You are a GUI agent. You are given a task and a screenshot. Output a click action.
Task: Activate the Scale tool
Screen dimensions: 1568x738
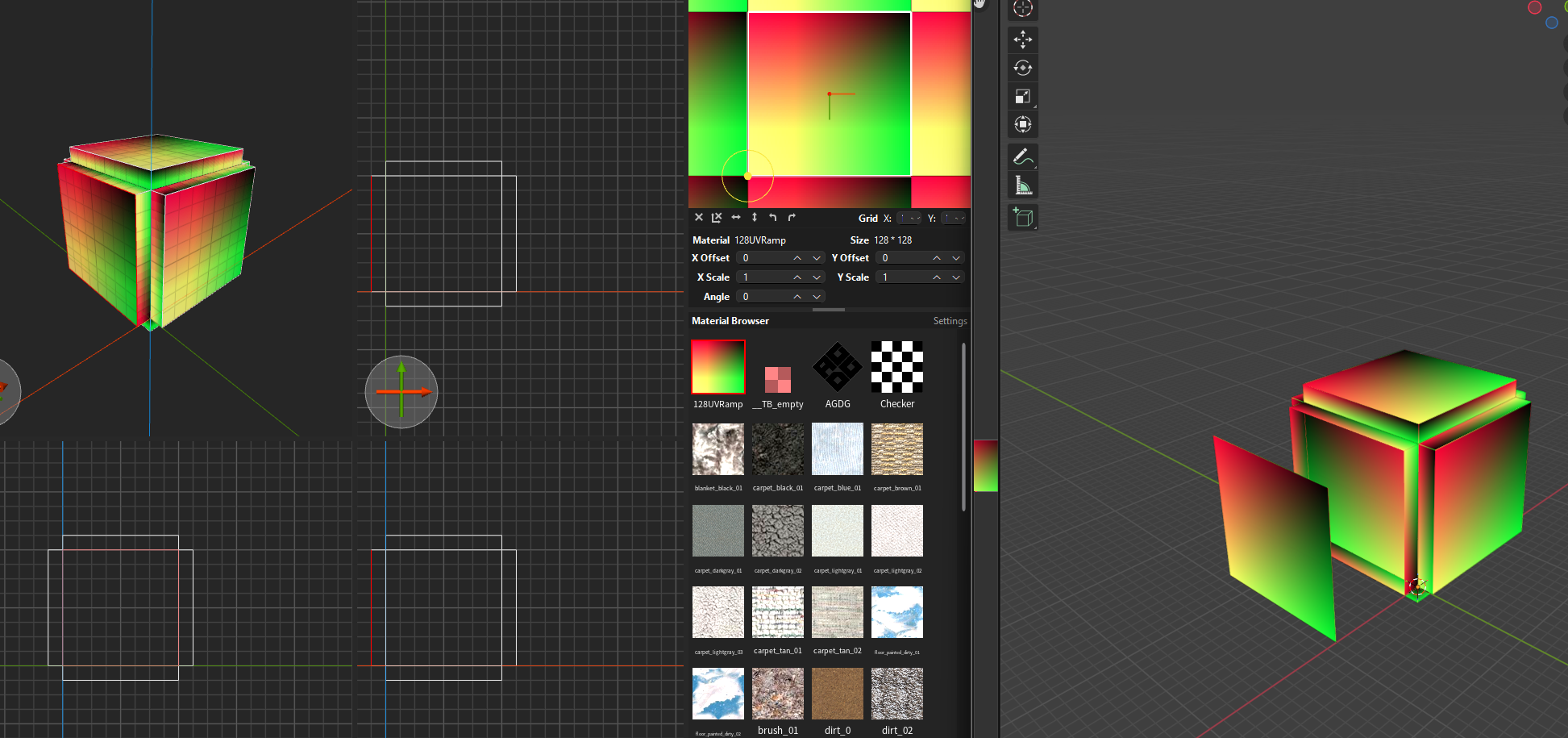1022,97
